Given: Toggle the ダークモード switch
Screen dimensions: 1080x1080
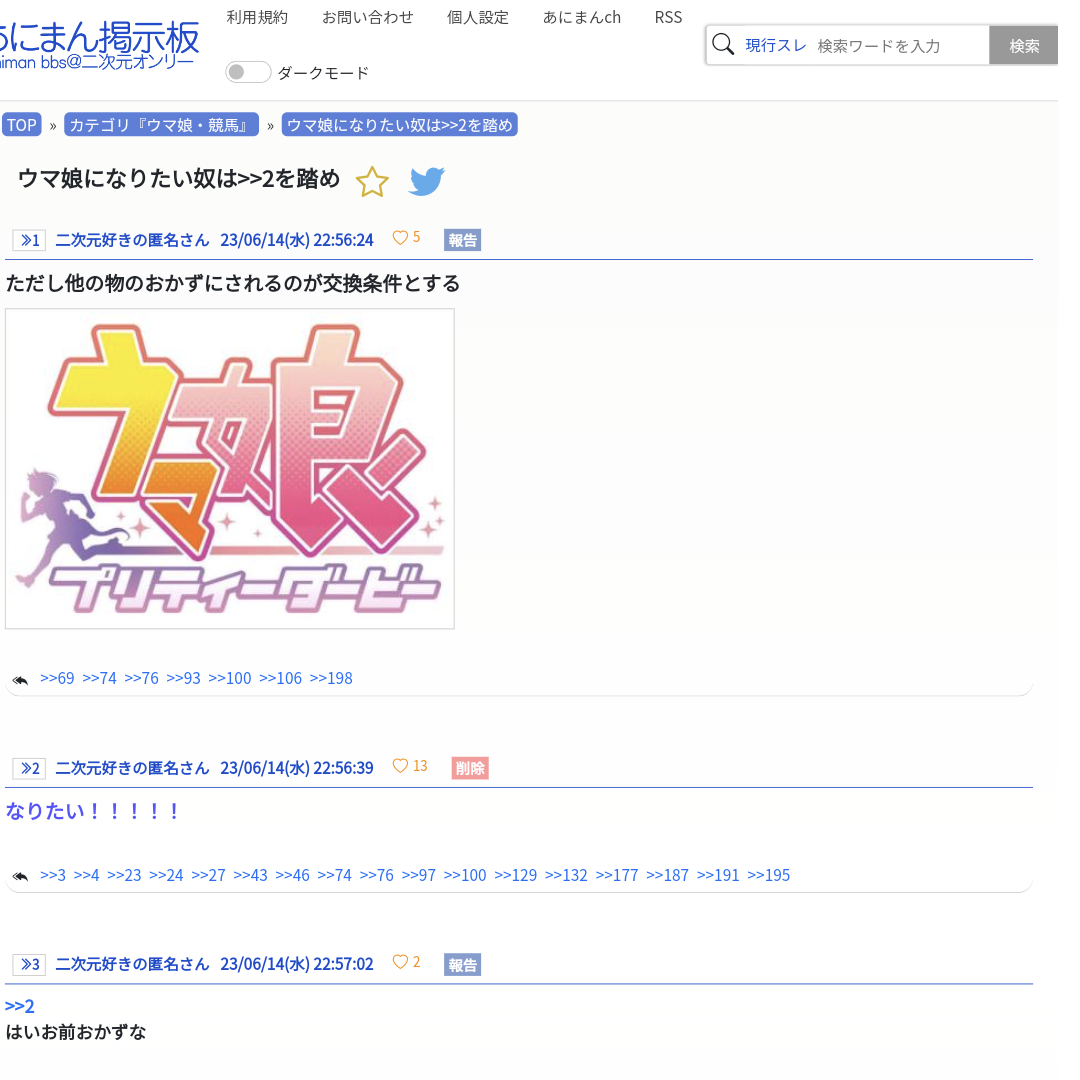Looking at the screenshot, I should 248,72.
